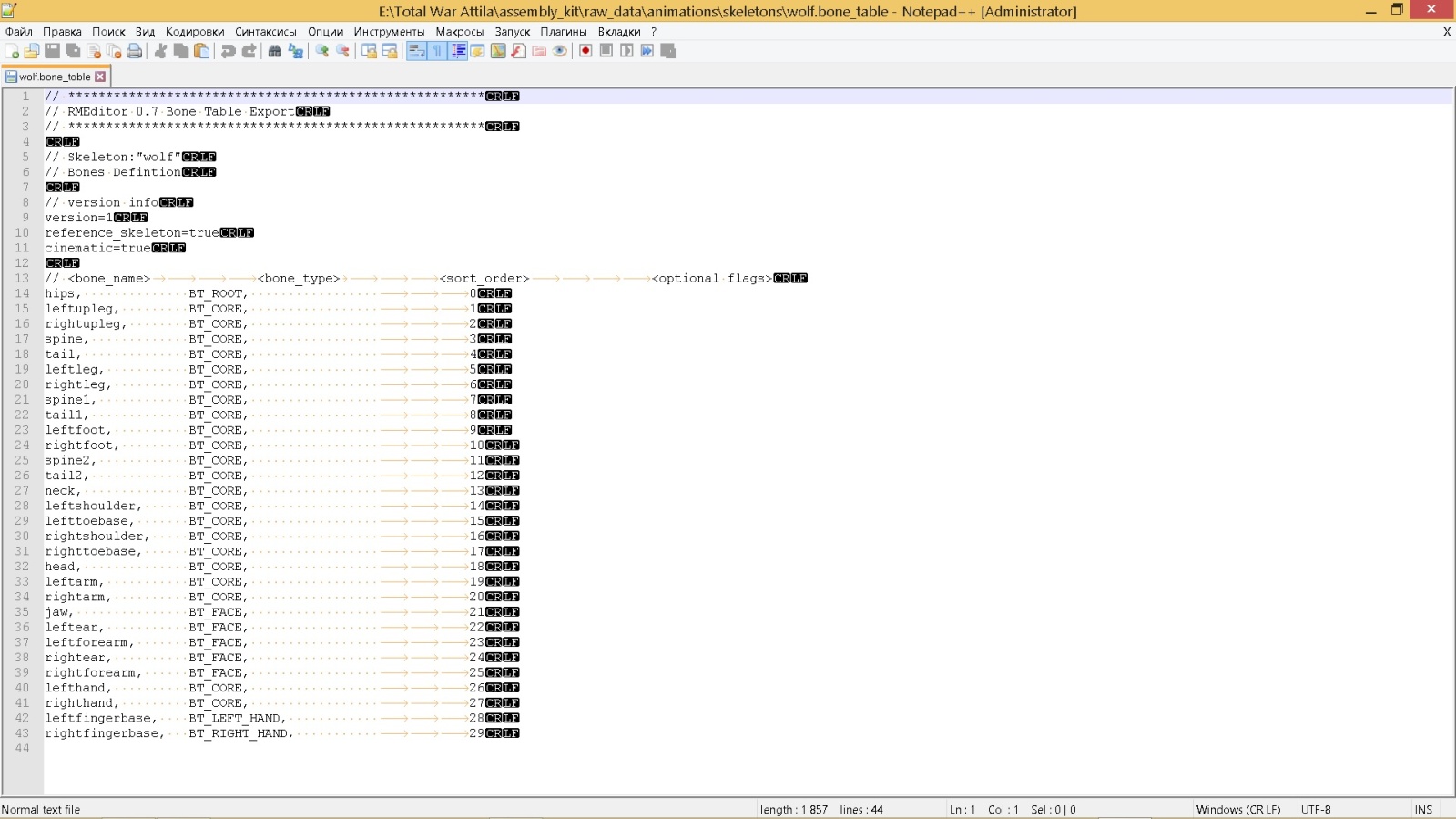This screenshot has height=819, width=1456.
Task: Click the Run macro multiple times icon
Action: tap(647, 51)
